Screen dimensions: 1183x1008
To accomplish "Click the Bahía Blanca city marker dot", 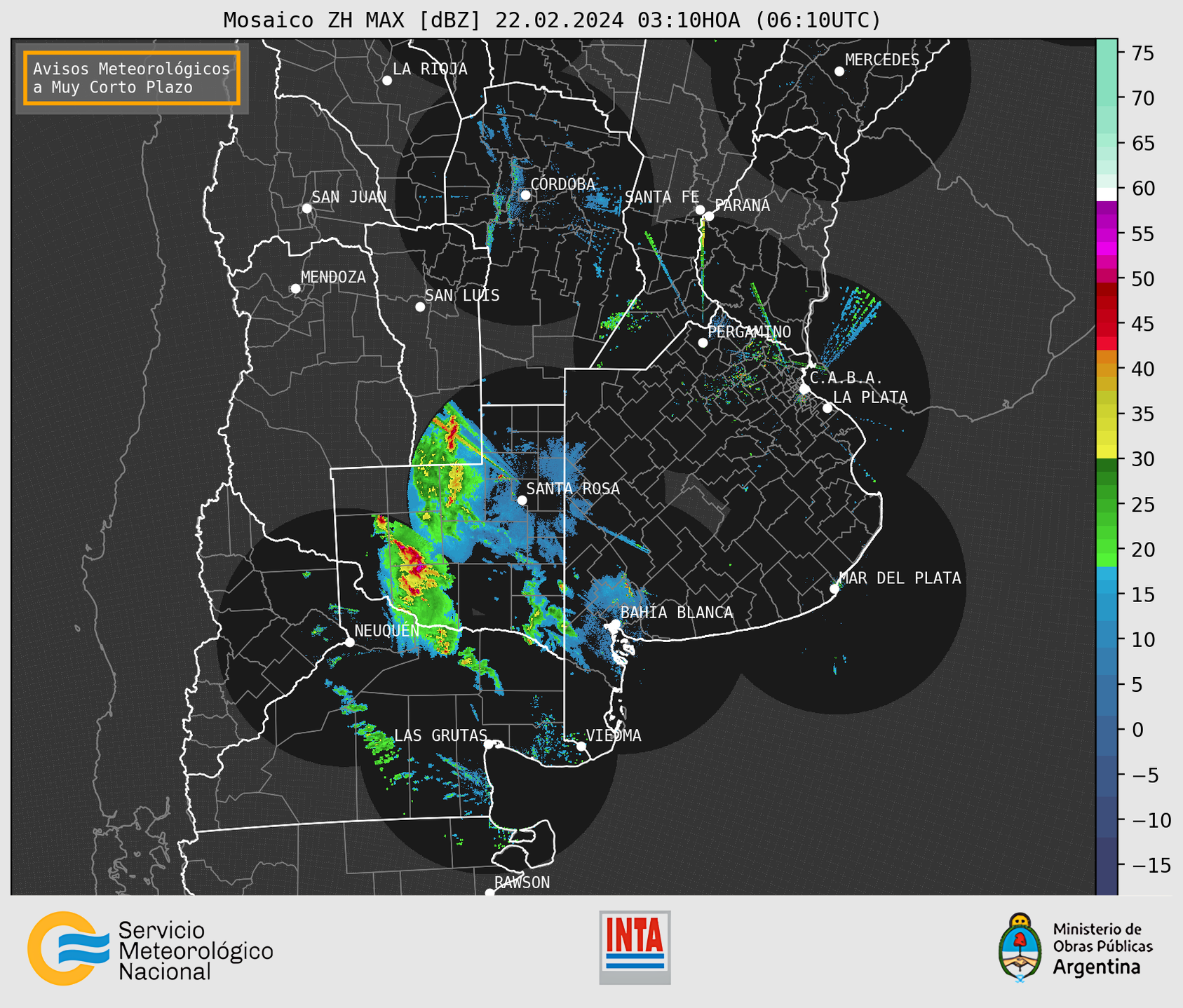I will 615,623.
